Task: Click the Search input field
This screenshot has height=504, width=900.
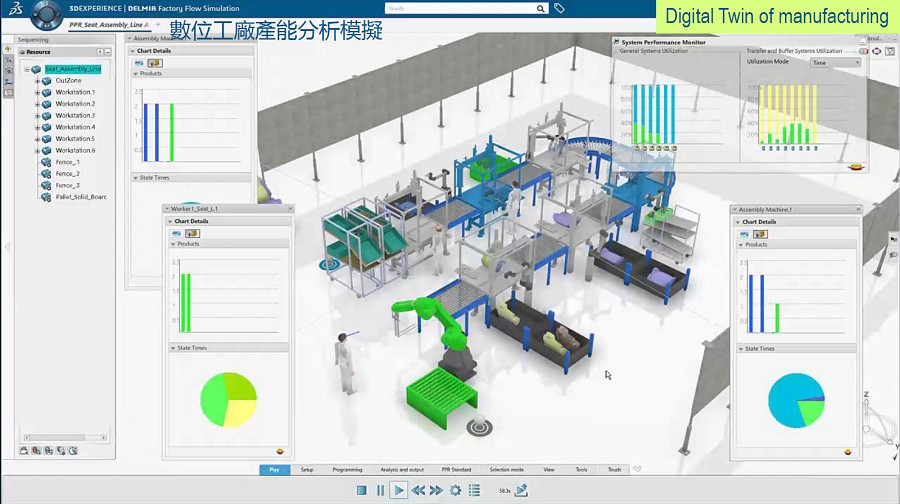Action: [460, 8]
